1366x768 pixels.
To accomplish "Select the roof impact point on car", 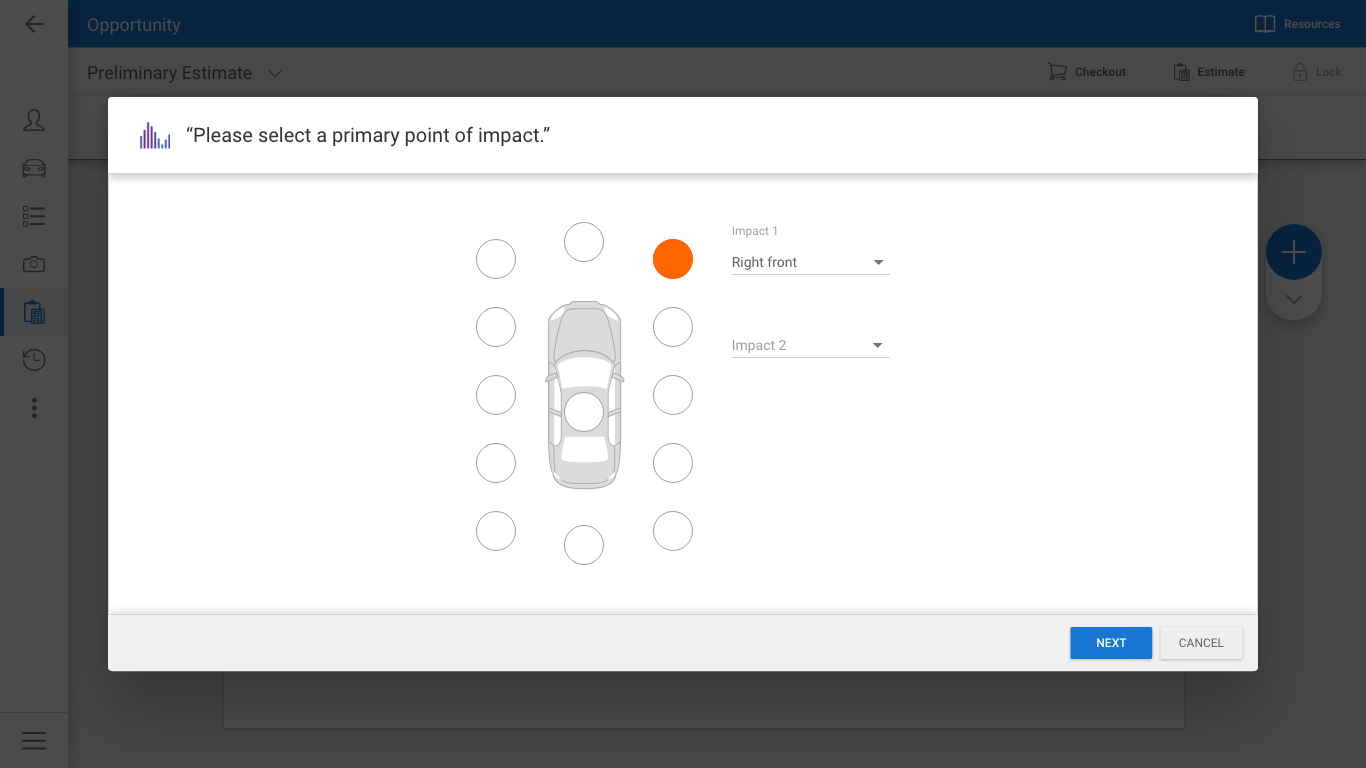I will [x=584, y=412].
